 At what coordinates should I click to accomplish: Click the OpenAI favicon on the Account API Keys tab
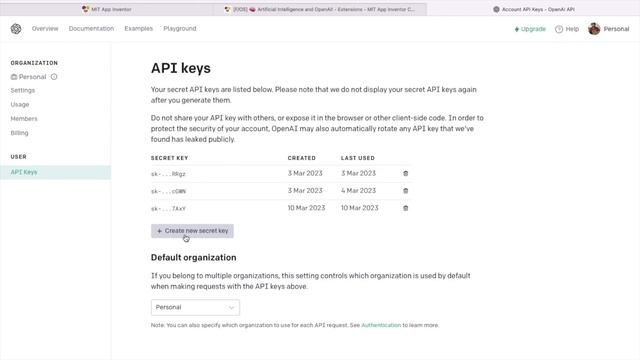[x=496, y=9]
